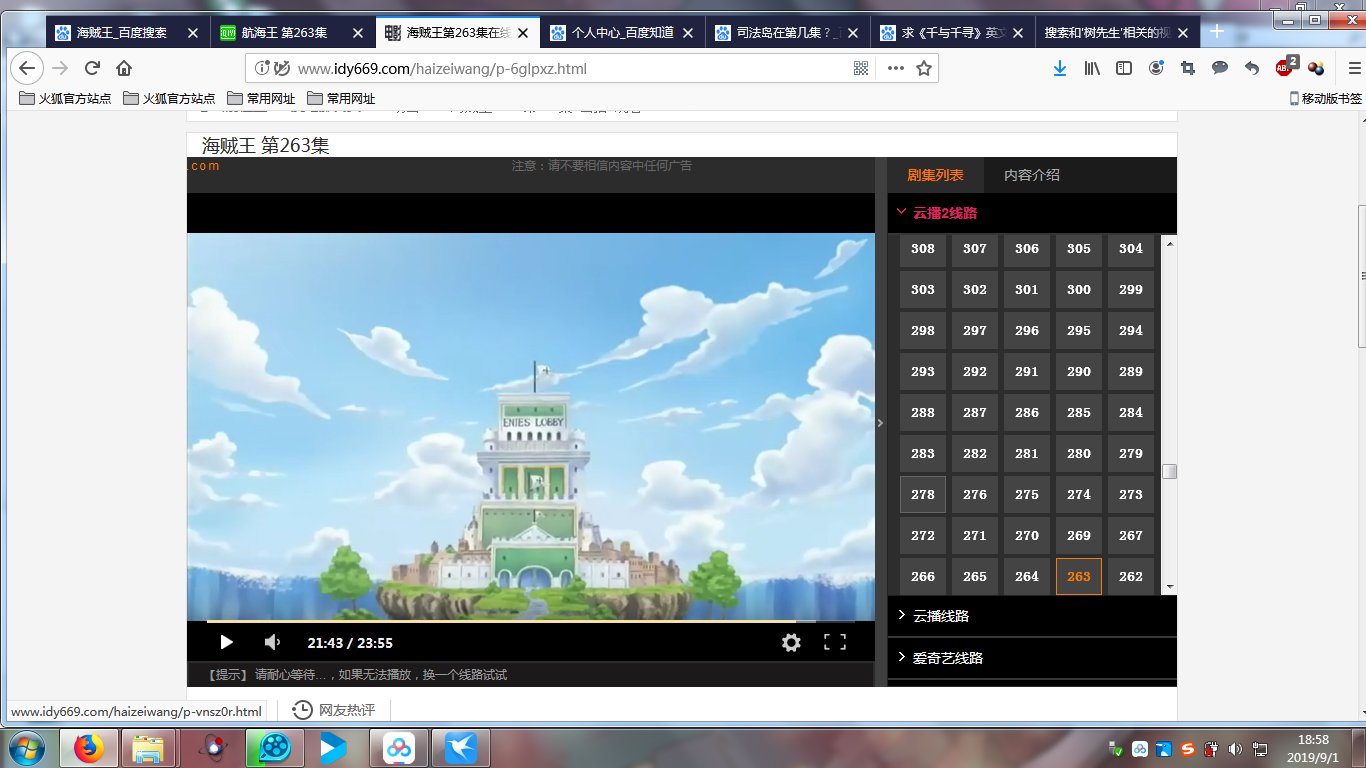Open the page actions three-dot menu
Image resolution: width=1366 pixels, height=768 pixels.
(x=895, y=68)
